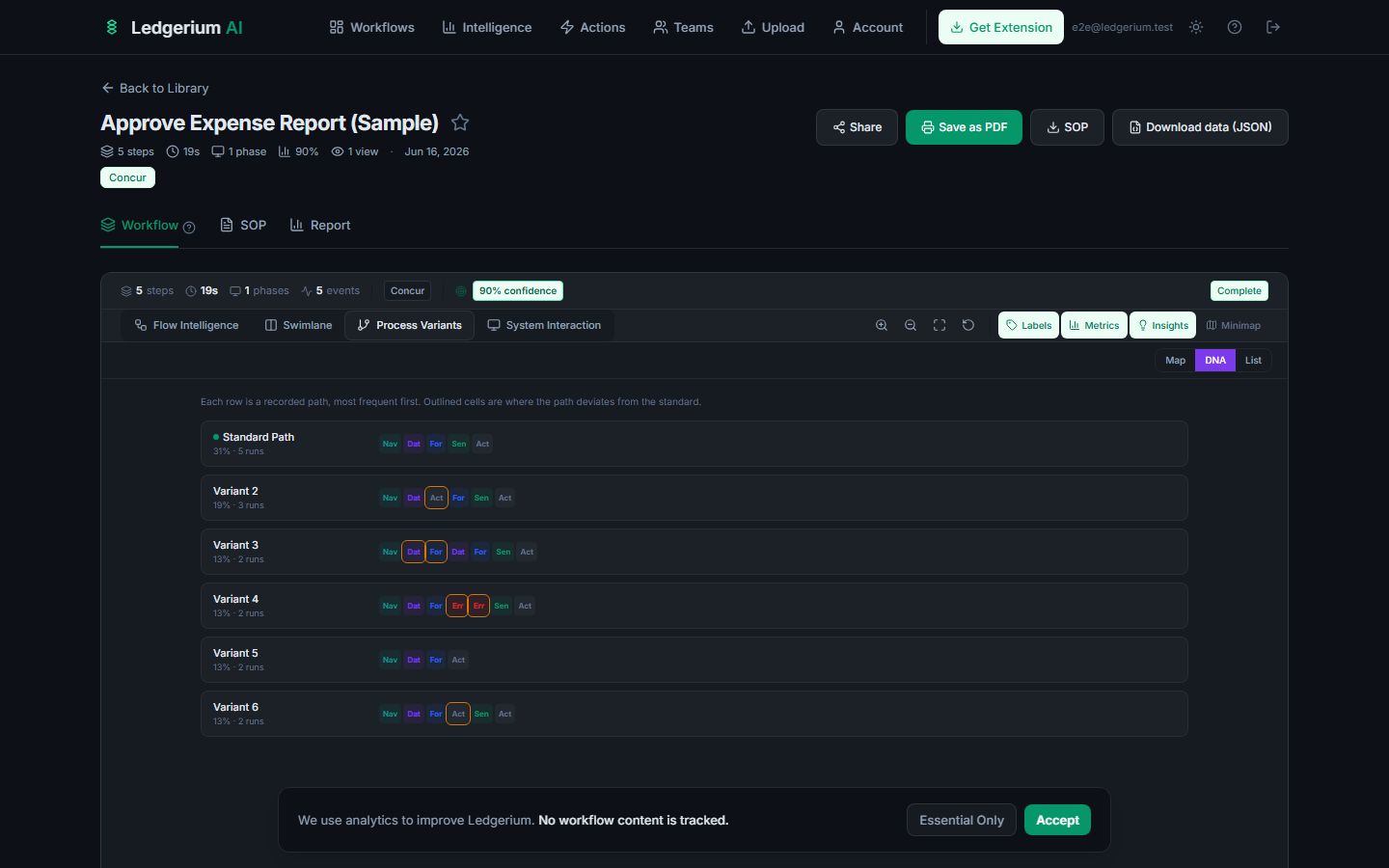Toggle the Minimap
The height and width of the screenshot is (868, 1389).
tap(1233, 325)
